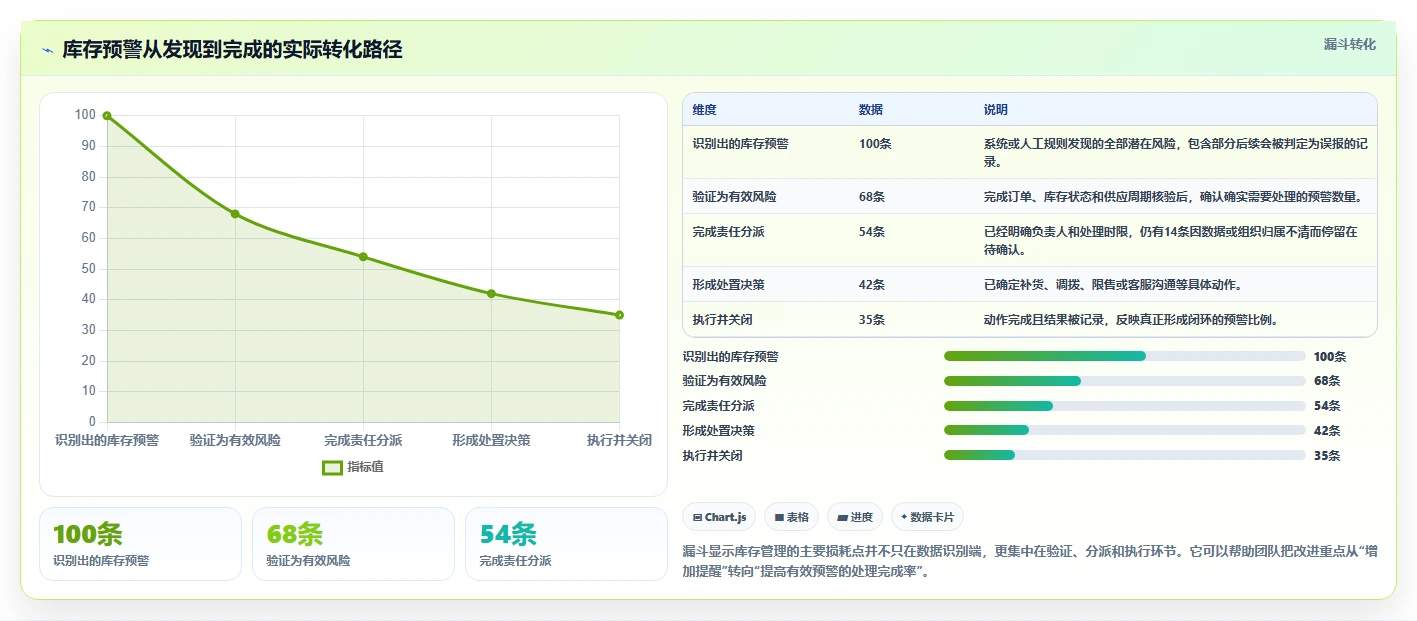Click the 数据卡片 chip

pos(927,517)
